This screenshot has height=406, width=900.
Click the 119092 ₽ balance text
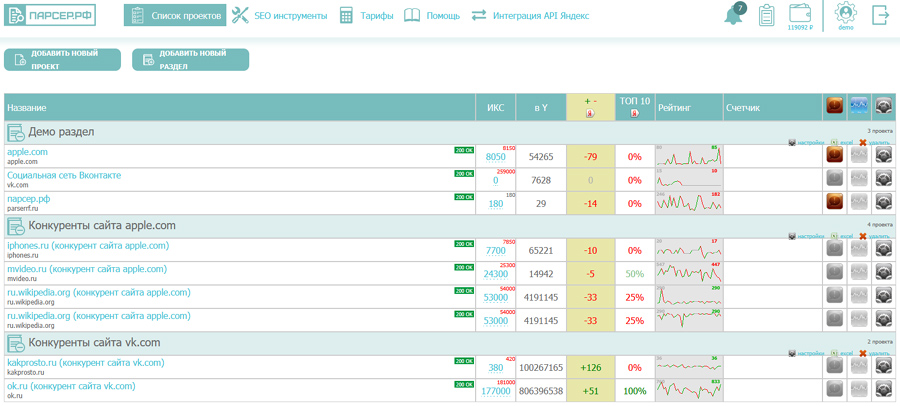pyautogui.click(x=798, y=27)
